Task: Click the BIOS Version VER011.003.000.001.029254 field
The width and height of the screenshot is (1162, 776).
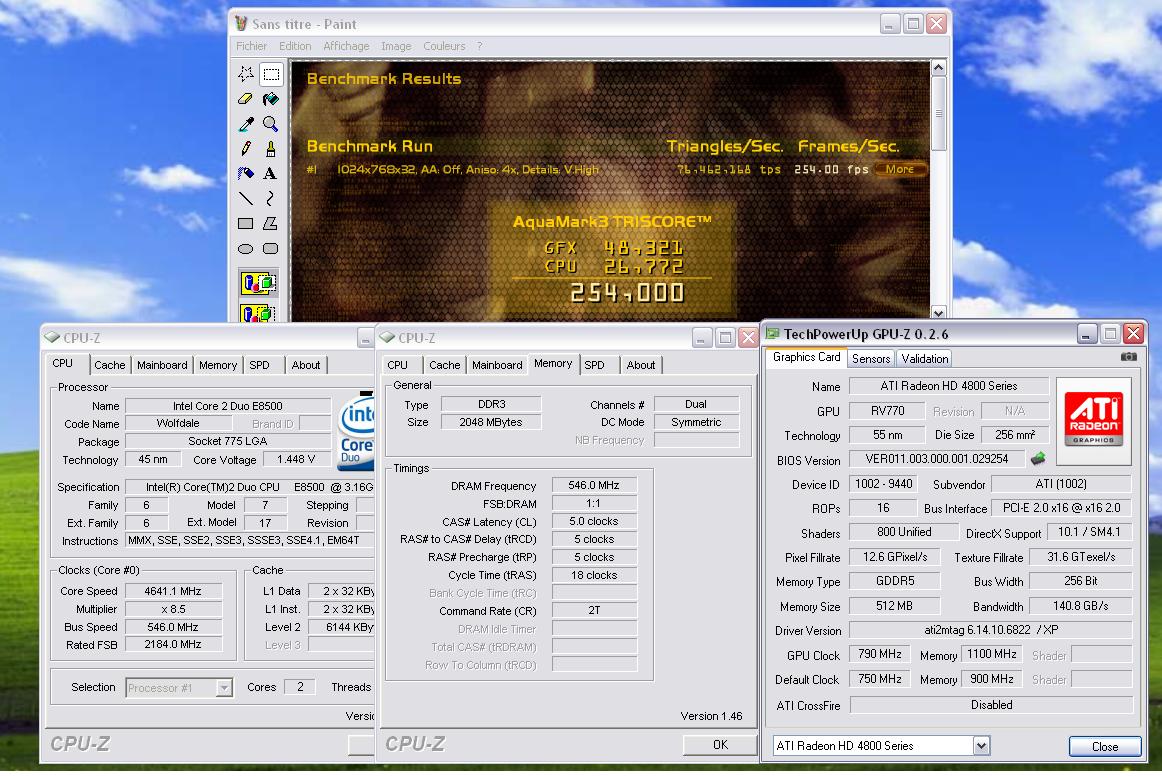Action: tap(937, 460)
